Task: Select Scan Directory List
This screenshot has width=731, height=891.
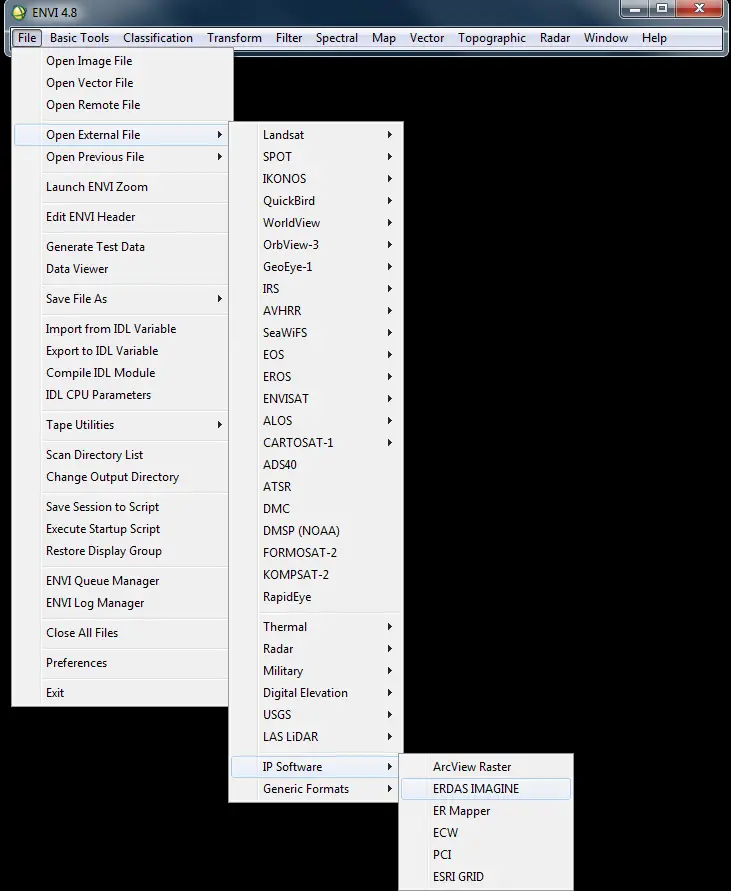Action: [123, 455]
